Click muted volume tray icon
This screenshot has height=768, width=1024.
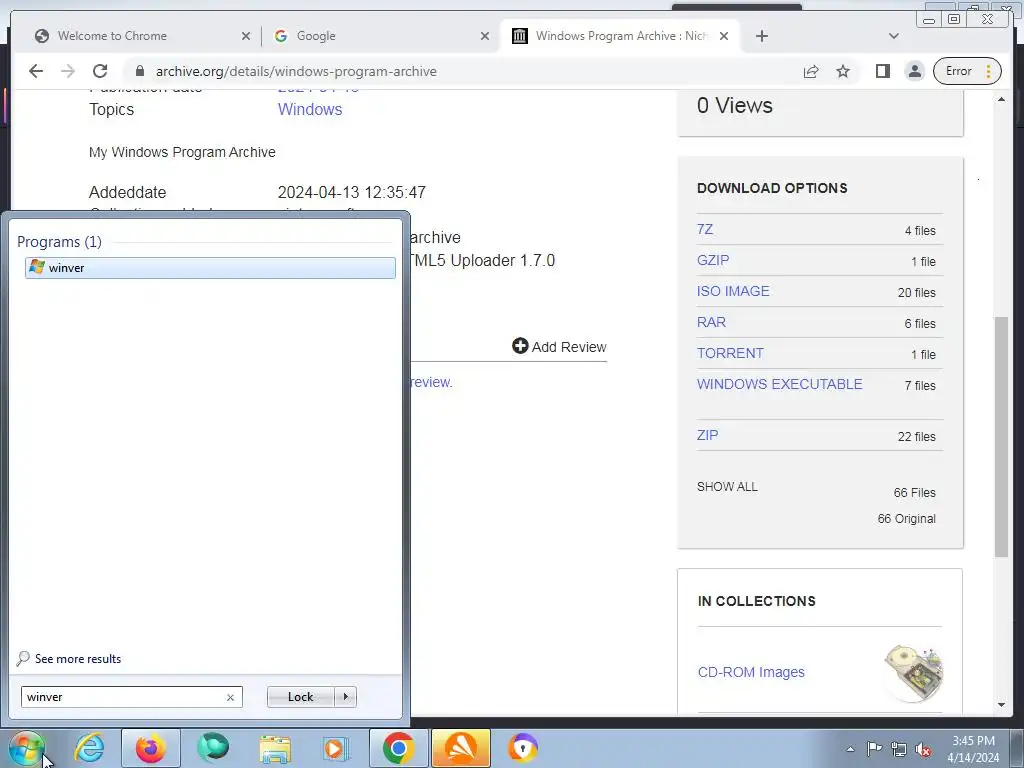pos(923,749)
